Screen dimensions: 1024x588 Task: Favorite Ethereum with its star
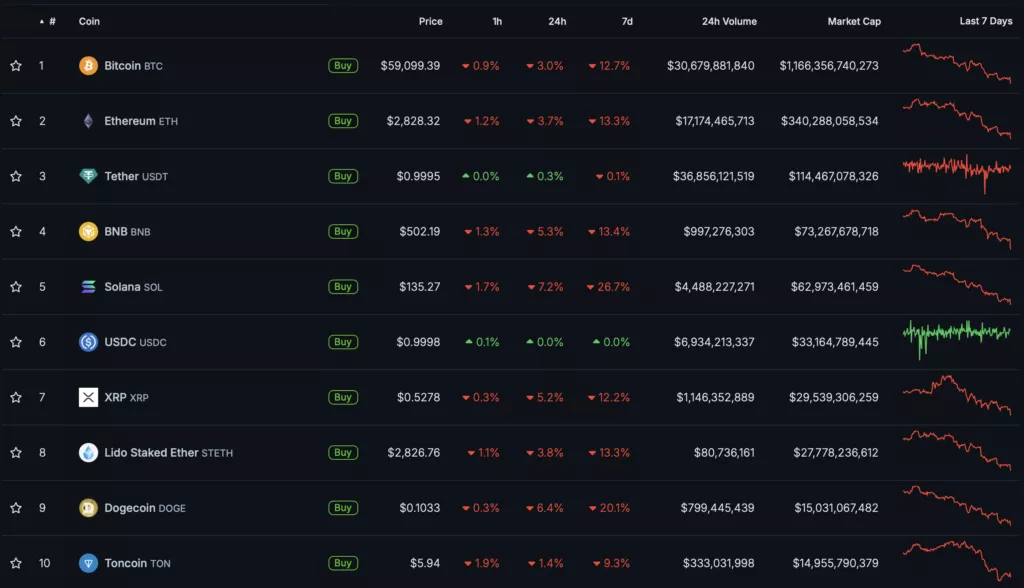point(16,121)
